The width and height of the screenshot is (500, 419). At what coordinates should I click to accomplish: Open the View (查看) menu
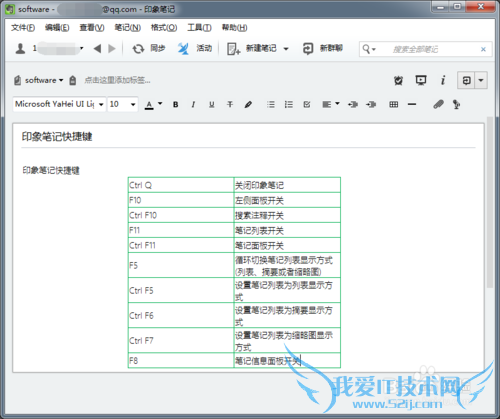(x=92, y=28)
